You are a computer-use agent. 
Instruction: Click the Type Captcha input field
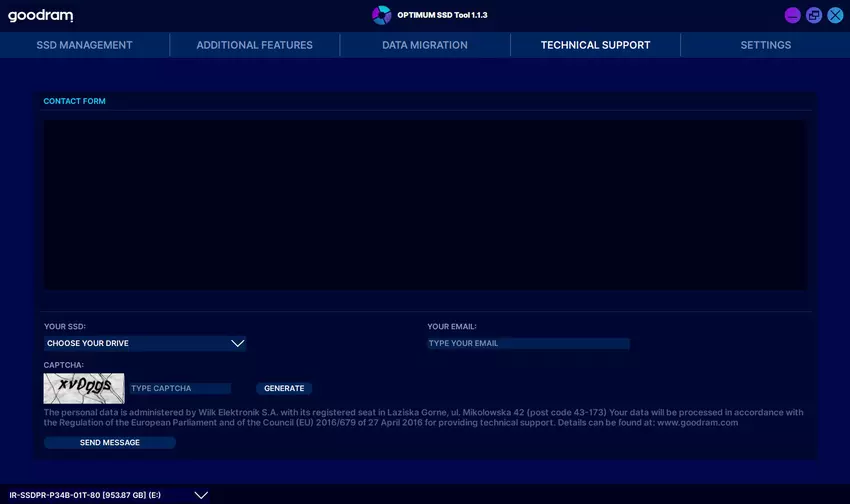click(x=179, y=388)
